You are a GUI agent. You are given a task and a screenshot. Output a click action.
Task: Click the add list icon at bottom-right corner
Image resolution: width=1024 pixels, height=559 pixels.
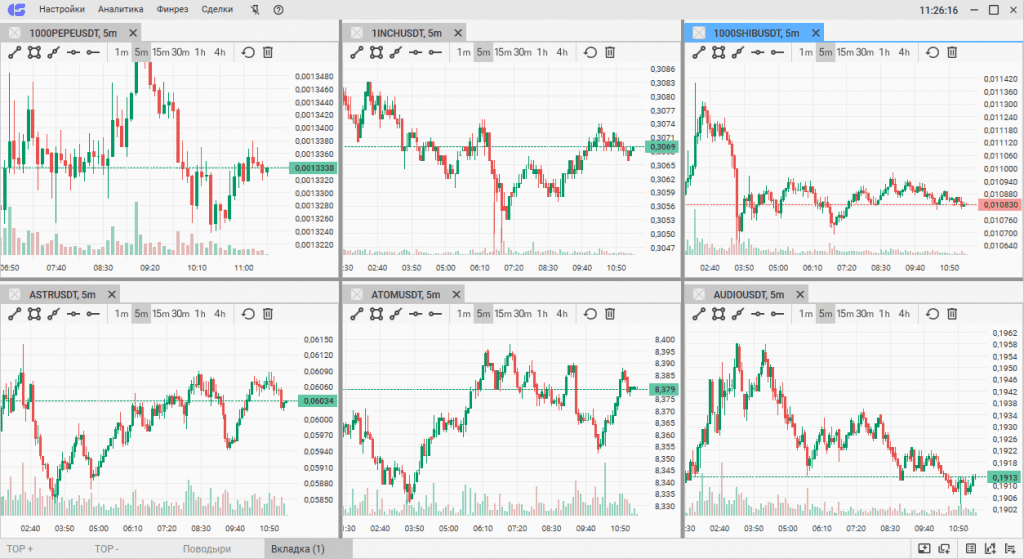coord(1010,548)
